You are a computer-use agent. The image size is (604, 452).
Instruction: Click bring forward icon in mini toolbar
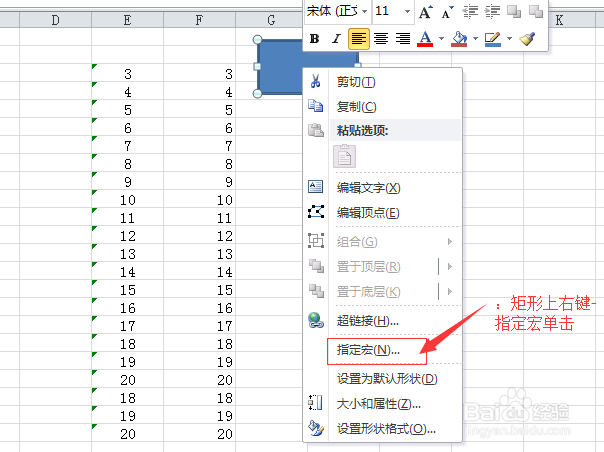coord(514,12)
